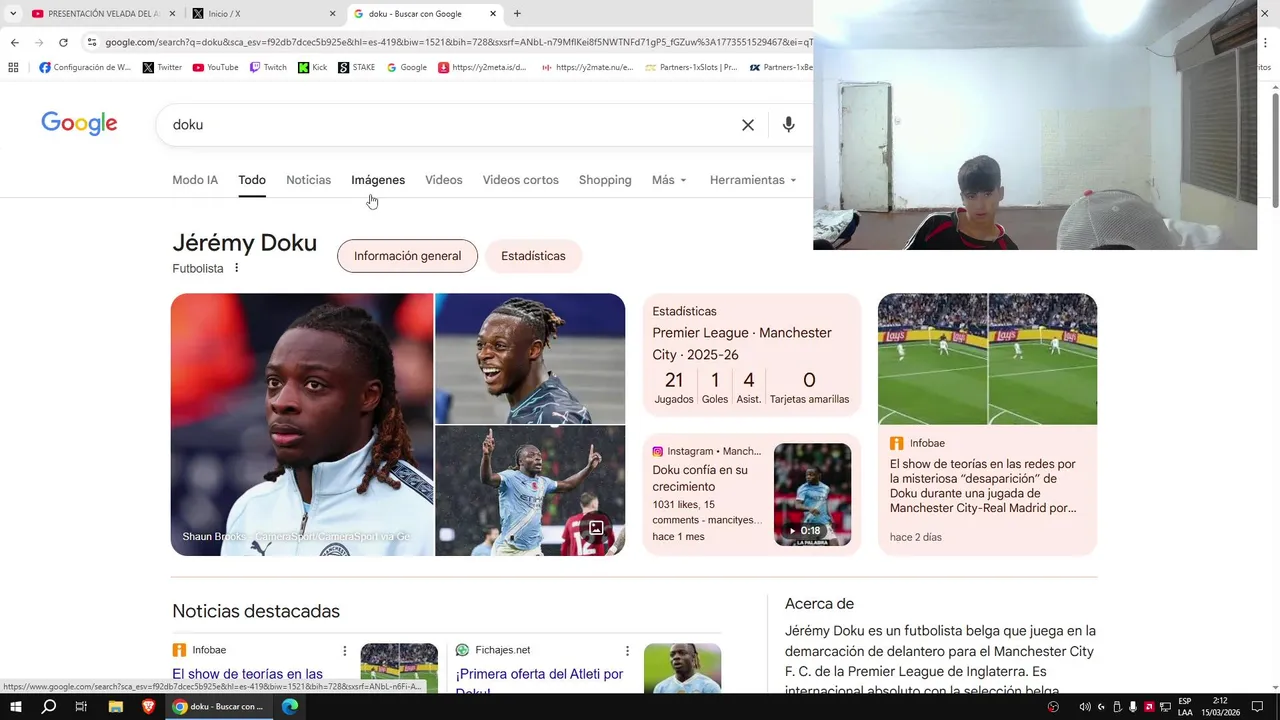
Task: Open the apps grid in bookmarks bar
Action: [13, 67]
